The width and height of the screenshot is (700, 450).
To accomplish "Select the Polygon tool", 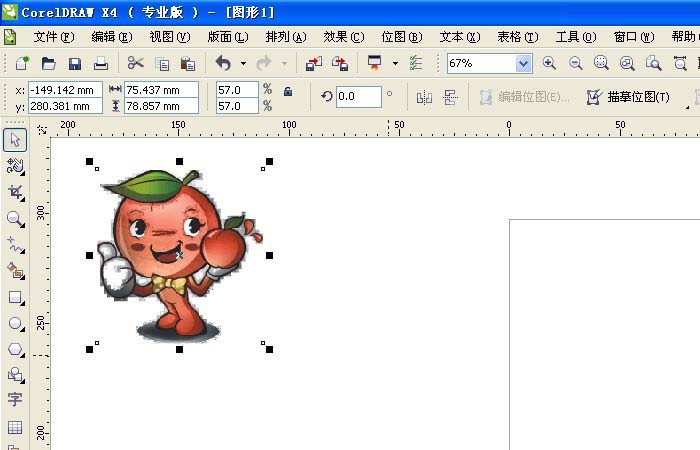I will point(15,350).
